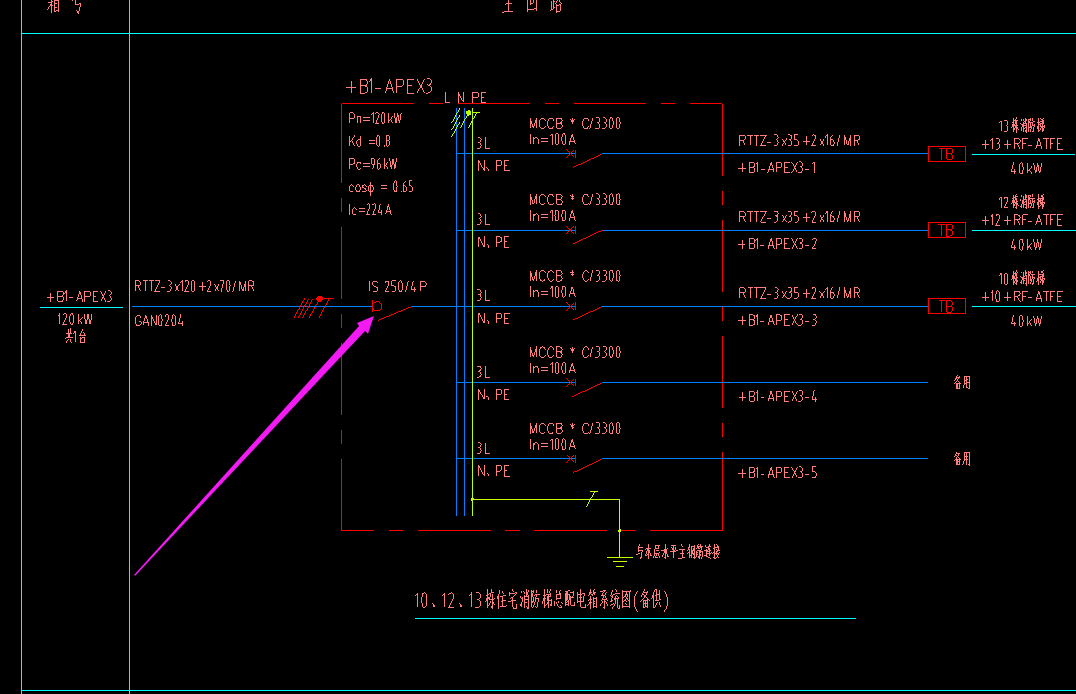Viewport: 1076px width, 694px height.
Task: Click the +13+RF-ATFE load label
Action: pyautogui.click(x=1022, y=144)
